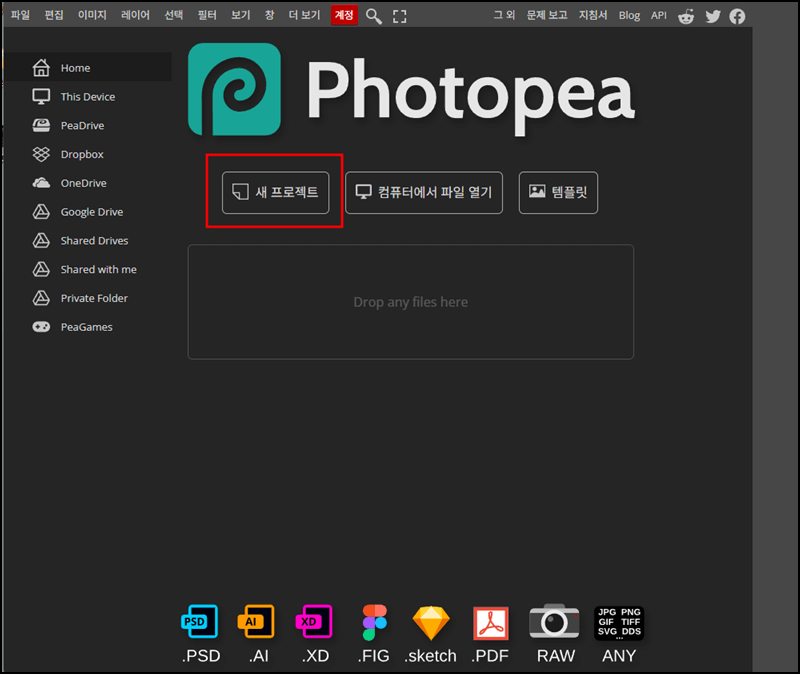The width and height of the screenshot is (800, 674).
Task: Select Home in the sidebar
Action: pos(89,67)
